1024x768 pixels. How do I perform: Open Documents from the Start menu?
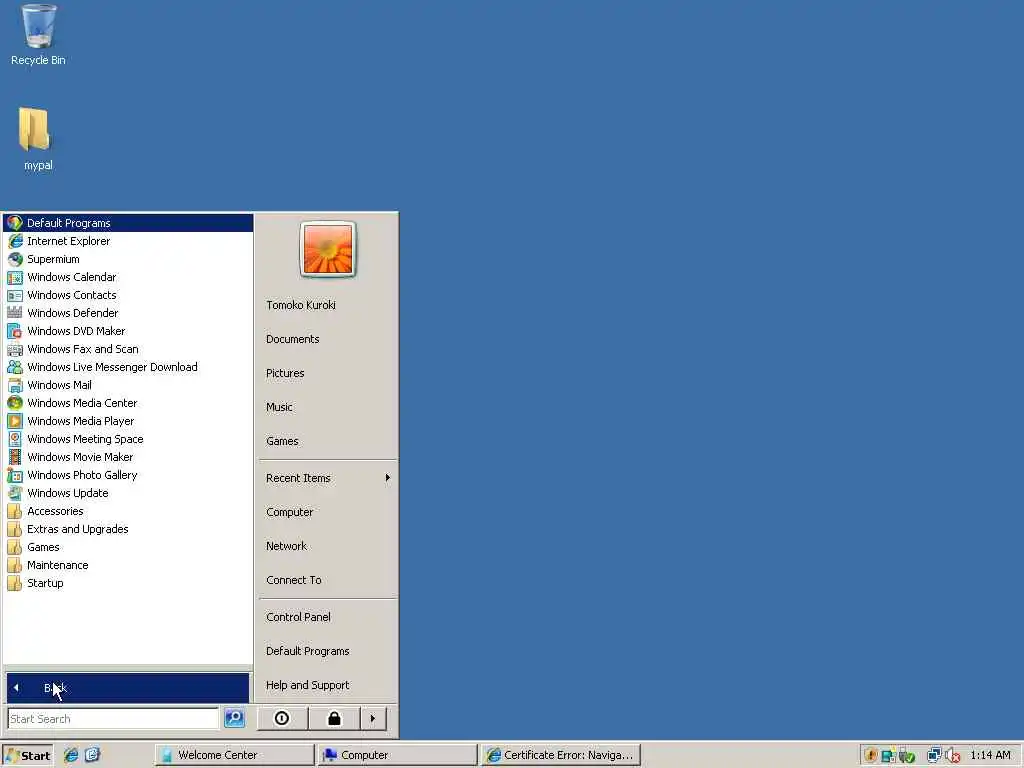pyautogui.click(x=327, y=339)
